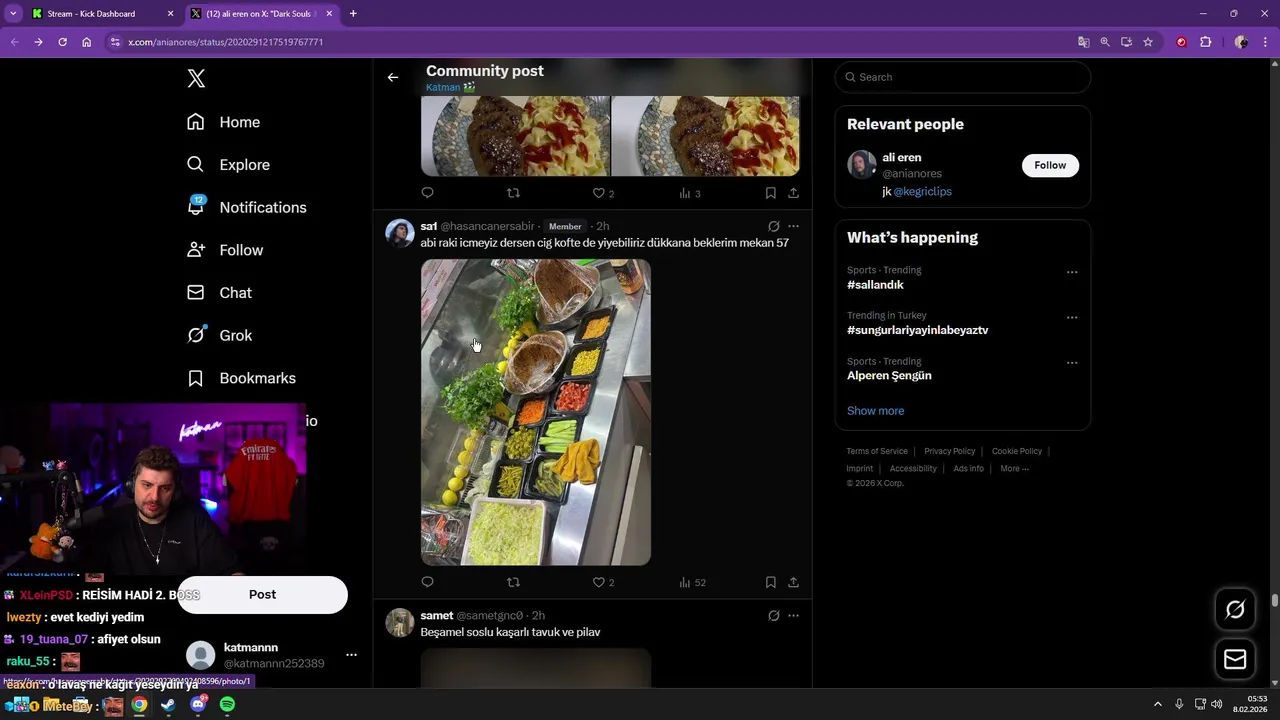This screenshot has height=720, width=1280.
Task: Open Explore in the sidebar
Action: 229,165
